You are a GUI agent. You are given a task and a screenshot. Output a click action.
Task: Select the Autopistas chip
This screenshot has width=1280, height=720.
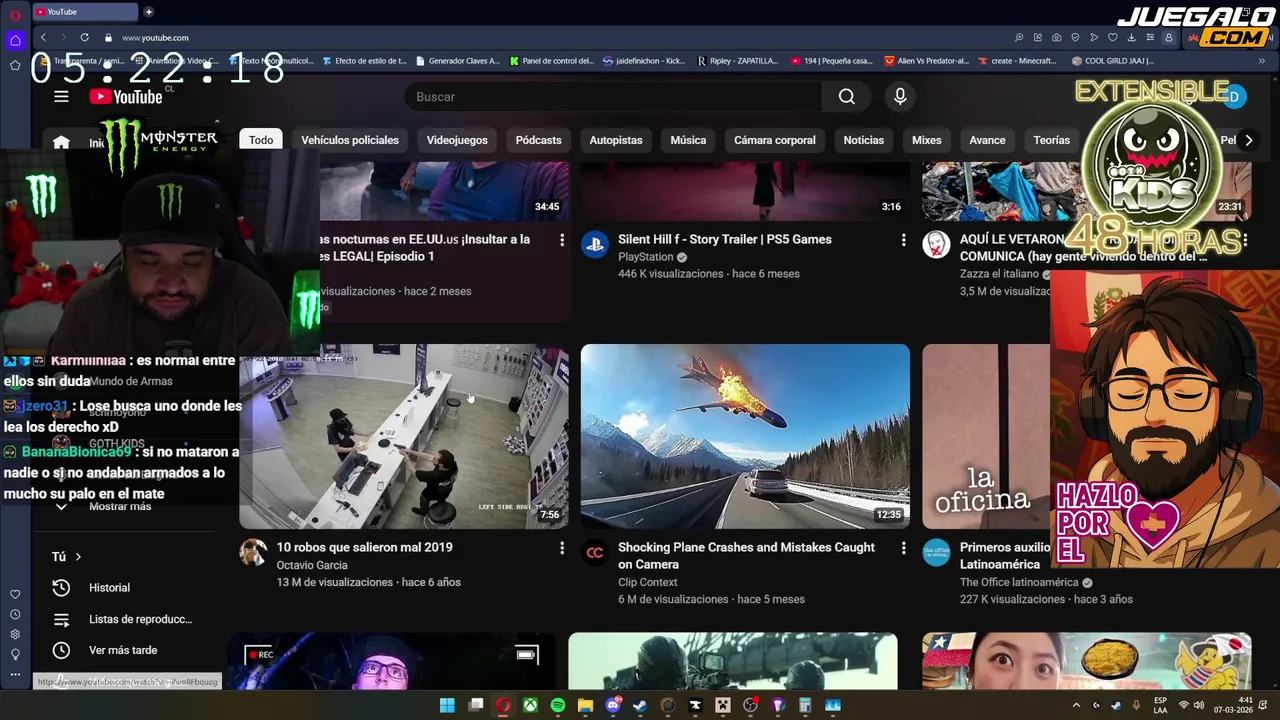point(616,140)
